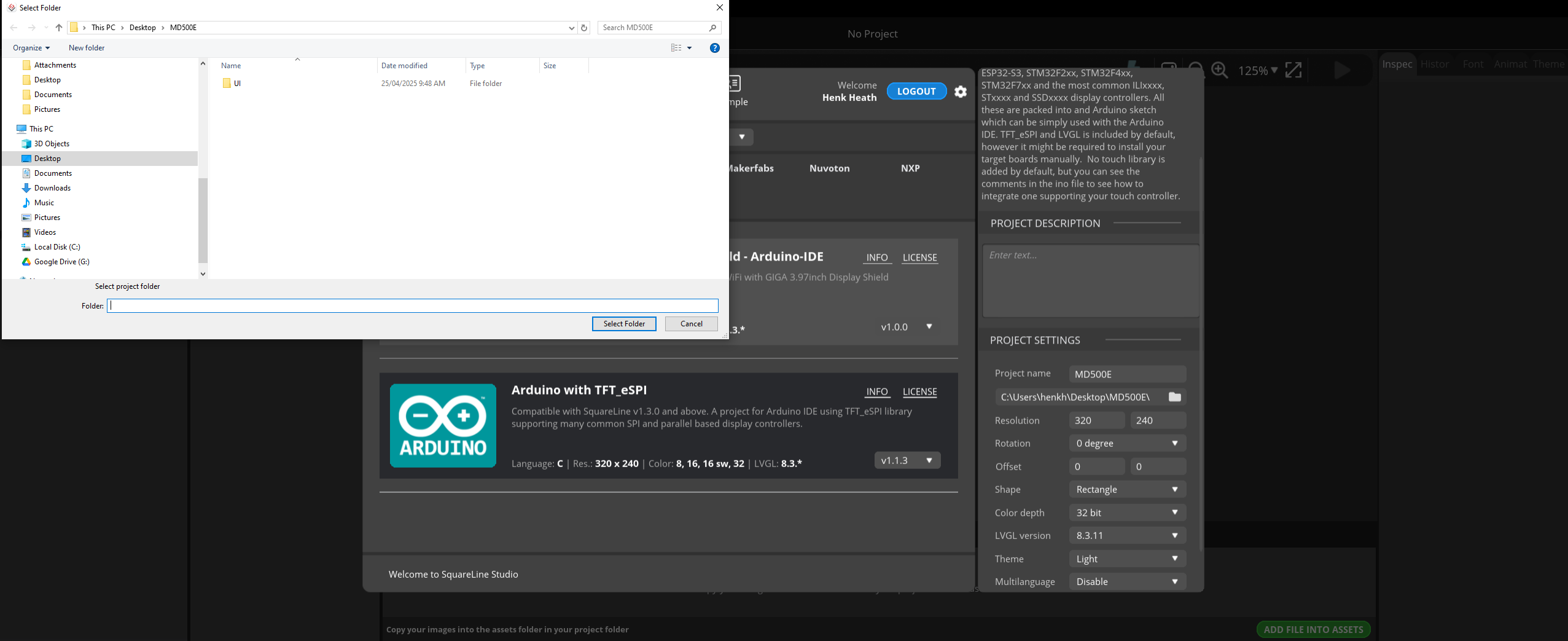Image resolution: width=1568 pixels, height=641 pixels.
Task: Click This PC in the breadcrumb path
Action: coord(103,28)
